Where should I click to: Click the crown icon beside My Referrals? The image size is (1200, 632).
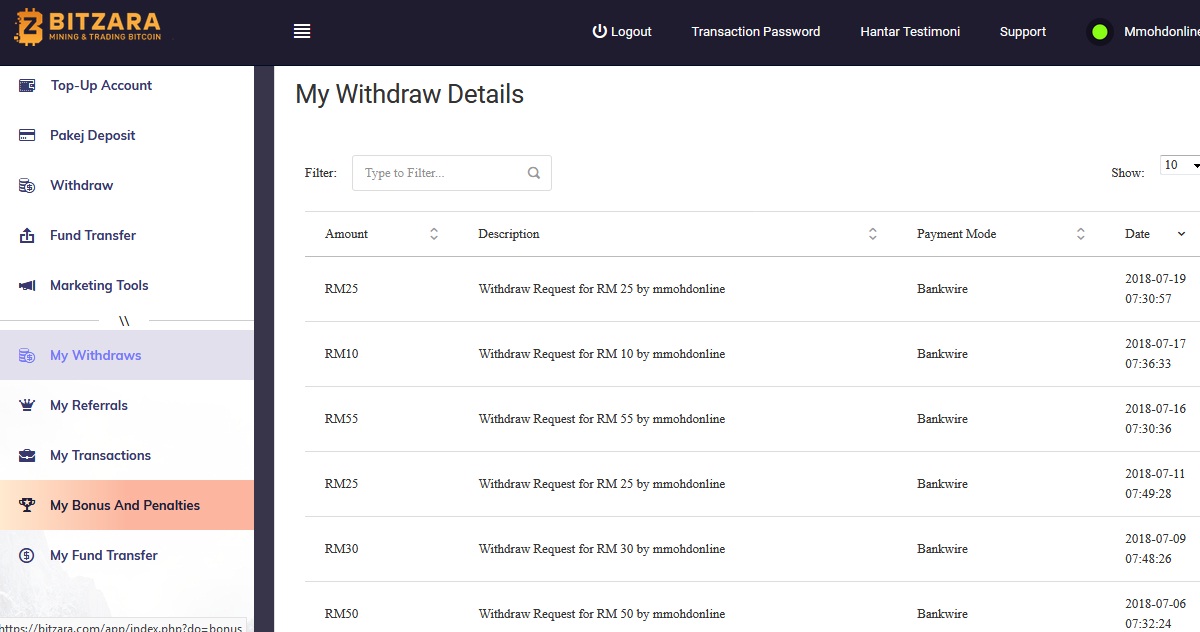click(28, 405)
